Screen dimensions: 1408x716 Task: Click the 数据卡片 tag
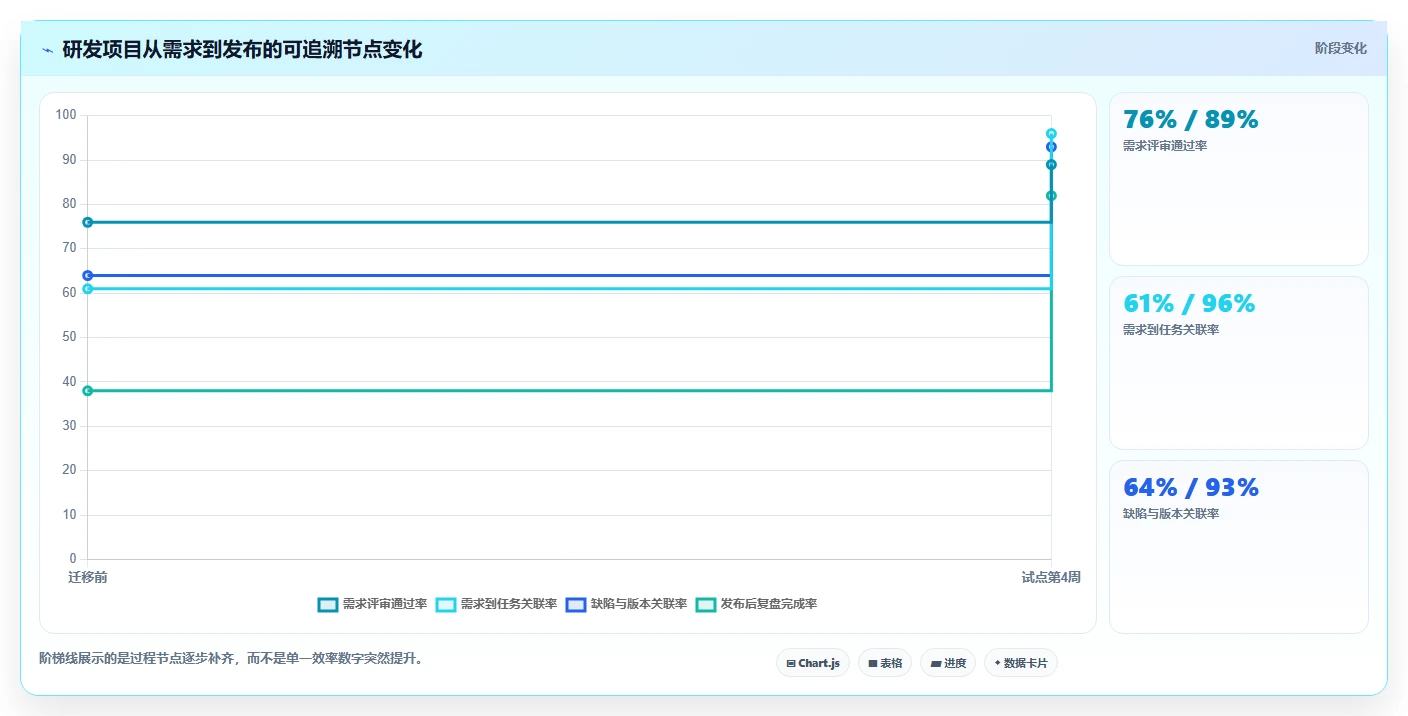1021,663
